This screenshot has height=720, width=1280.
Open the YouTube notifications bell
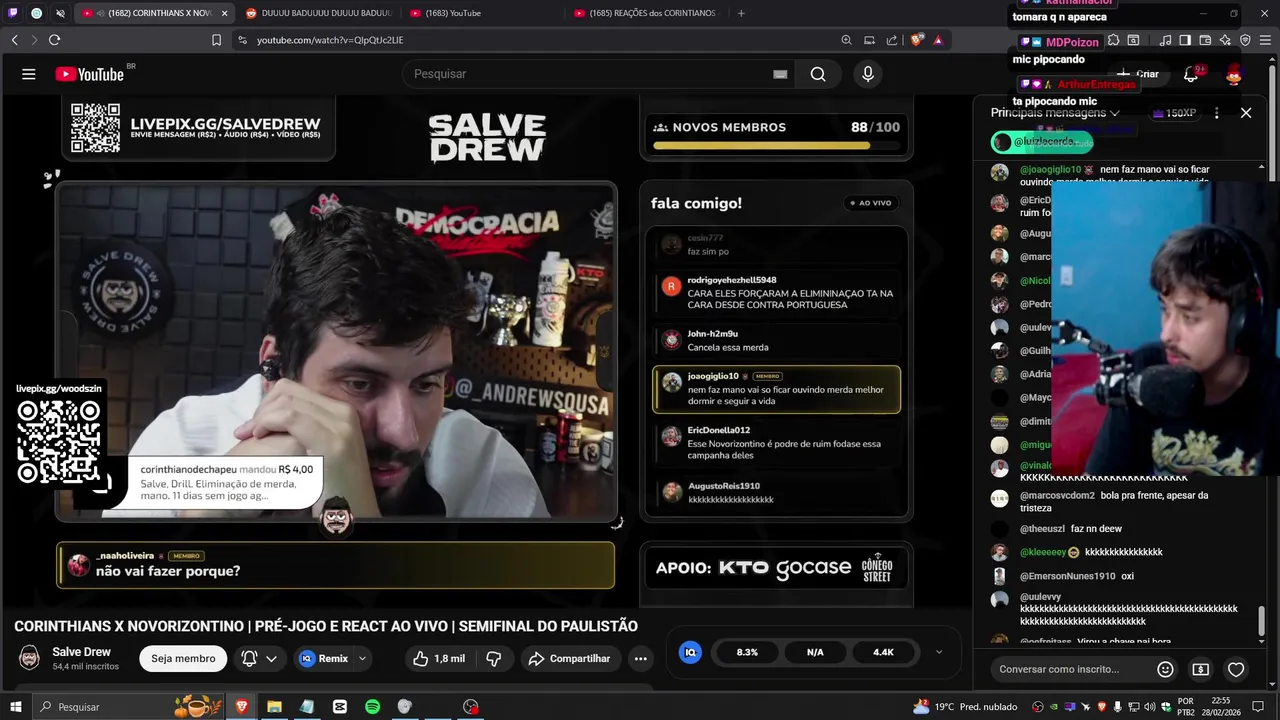pyautogui.click(x=1191, y=74)
